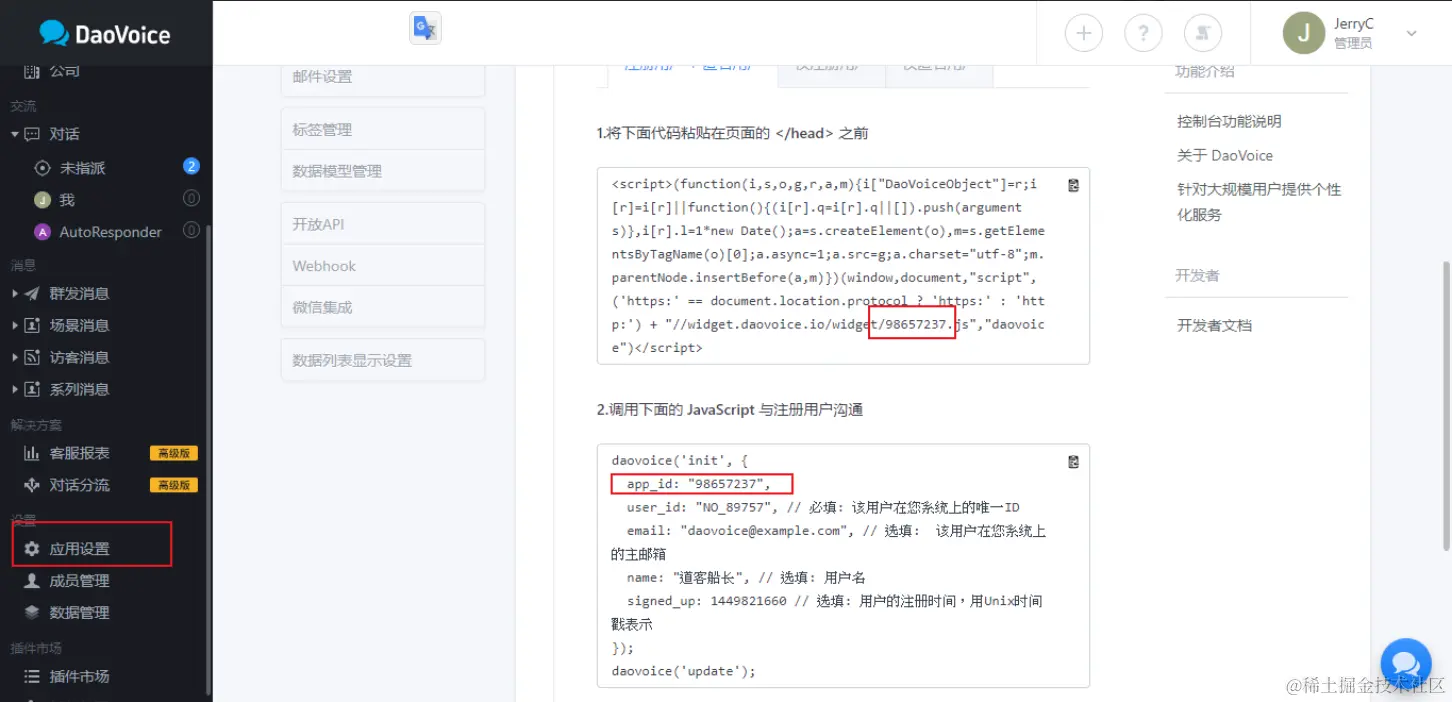Image resolution: width=1452 pixels, height=702 pixels.
Task: Click the 管理员 role label
Action: click(x=1352, y=43)
